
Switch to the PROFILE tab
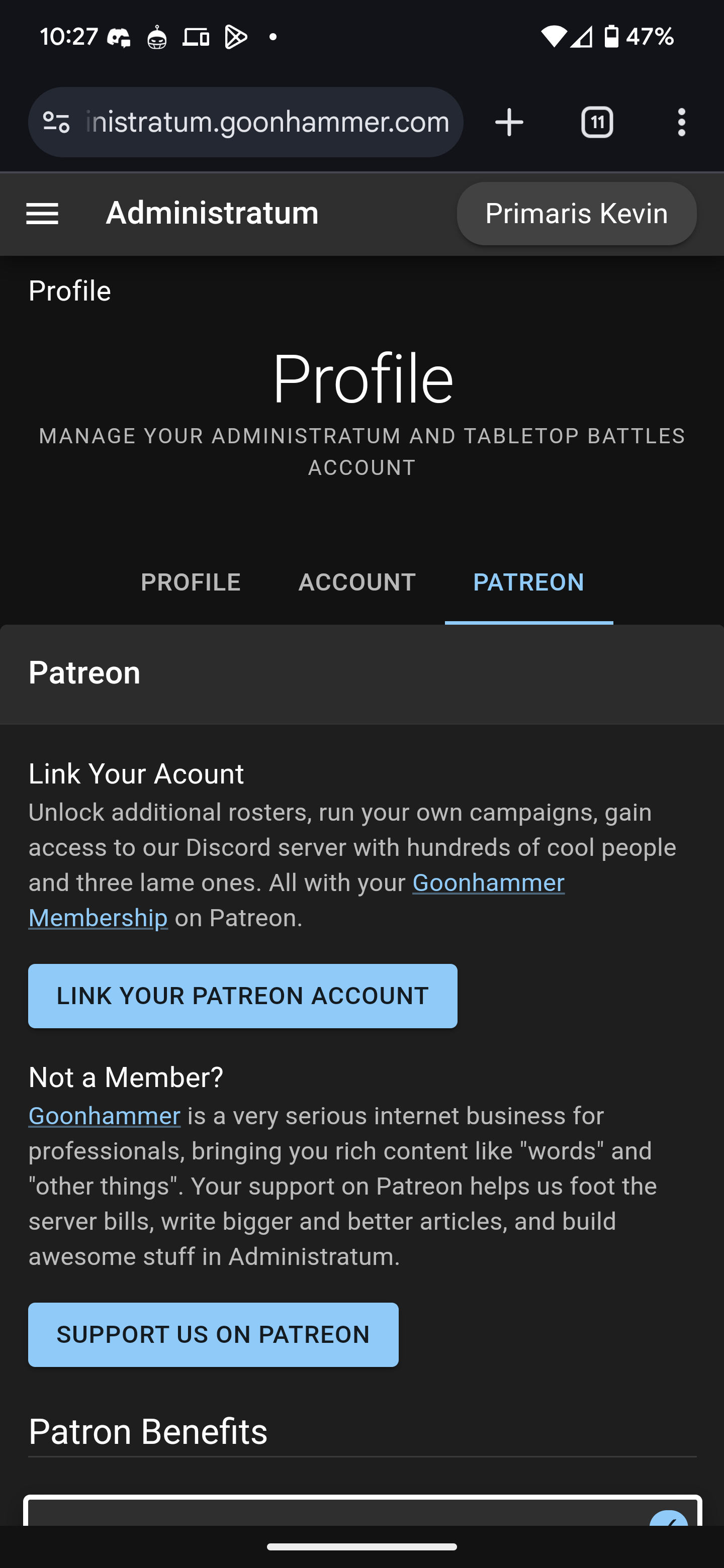coord(191,582)
